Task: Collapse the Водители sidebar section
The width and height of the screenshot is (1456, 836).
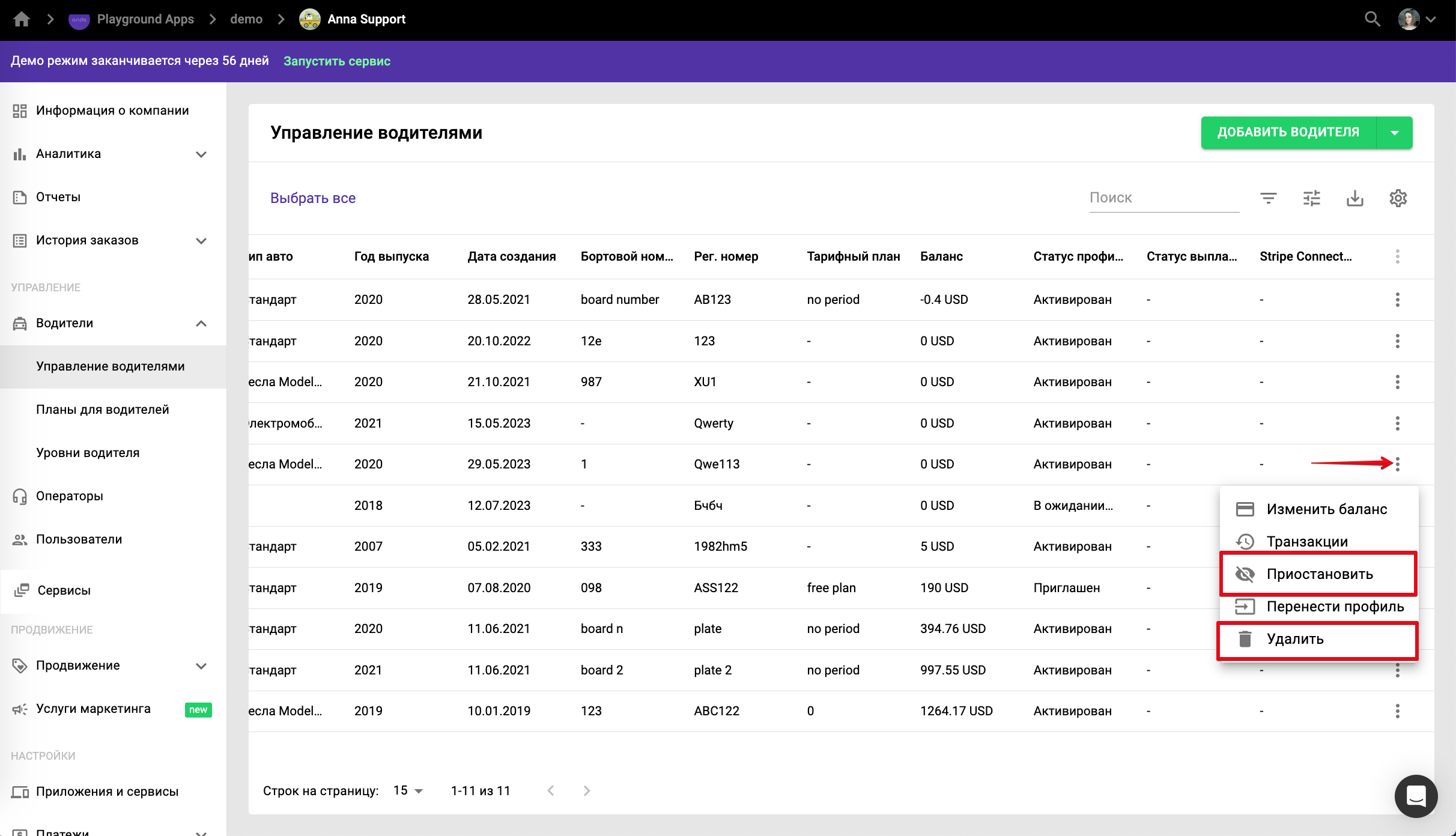Action: 201,323
